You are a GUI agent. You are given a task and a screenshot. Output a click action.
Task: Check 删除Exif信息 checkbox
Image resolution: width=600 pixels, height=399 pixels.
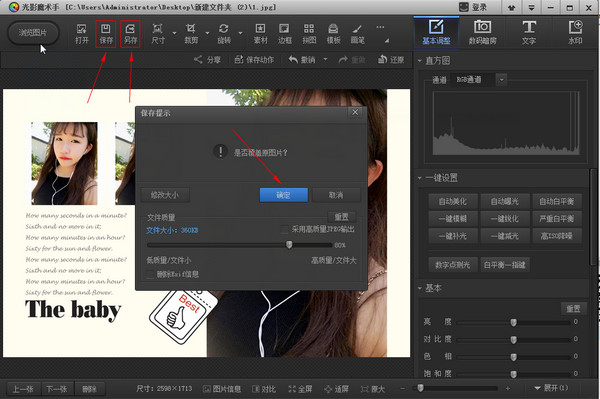point(150,274)
